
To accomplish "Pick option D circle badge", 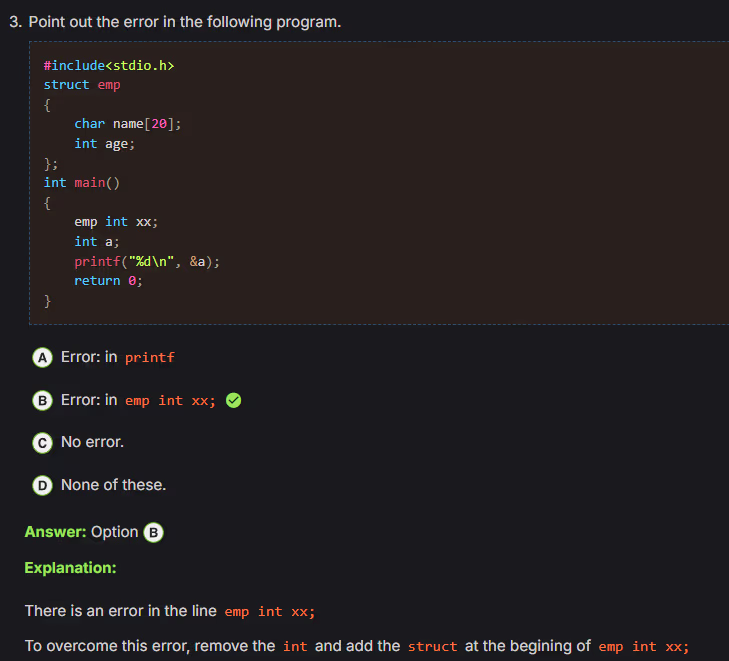I will [42, 486].
